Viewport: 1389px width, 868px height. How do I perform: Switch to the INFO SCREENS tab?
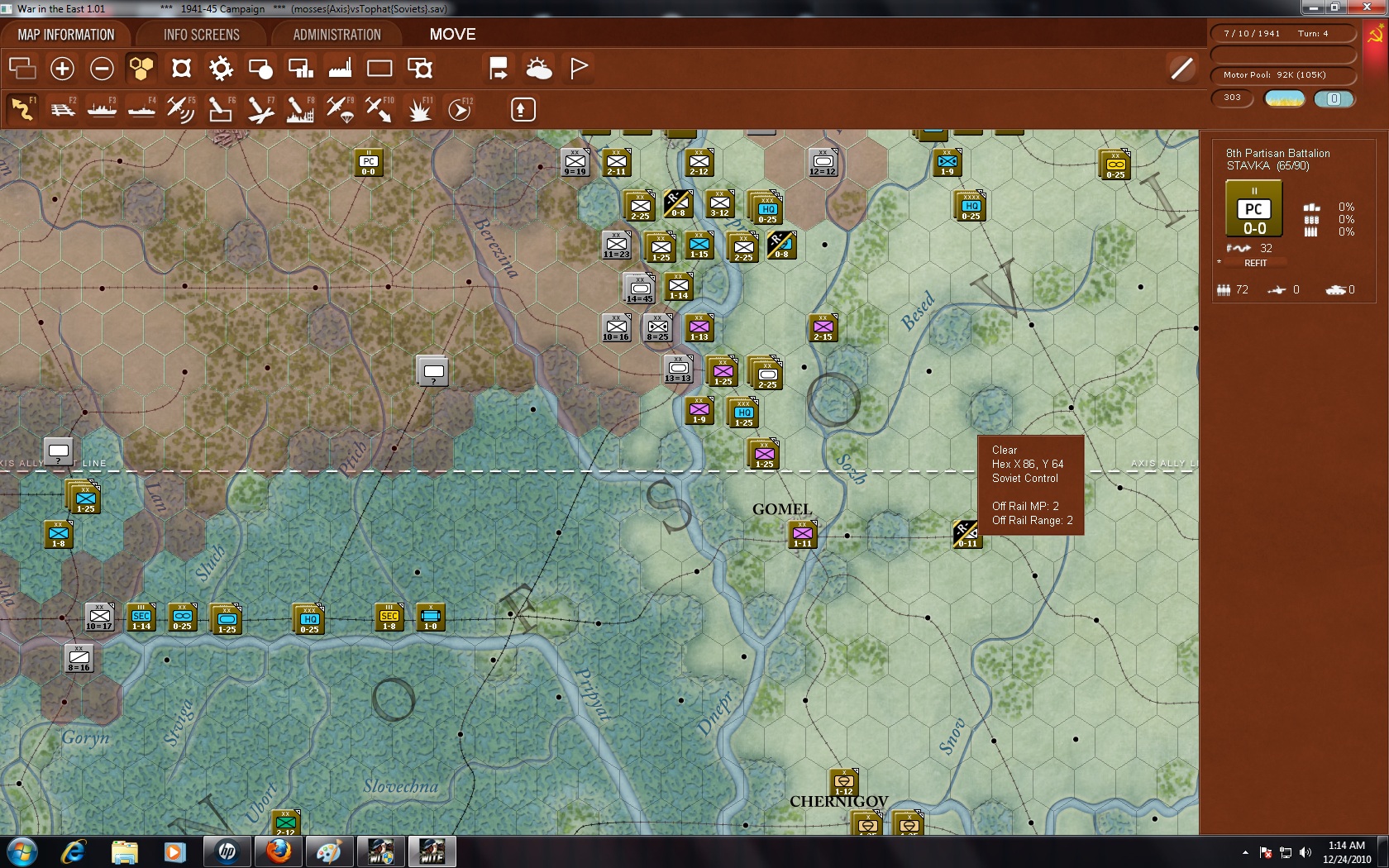[202, 35]
